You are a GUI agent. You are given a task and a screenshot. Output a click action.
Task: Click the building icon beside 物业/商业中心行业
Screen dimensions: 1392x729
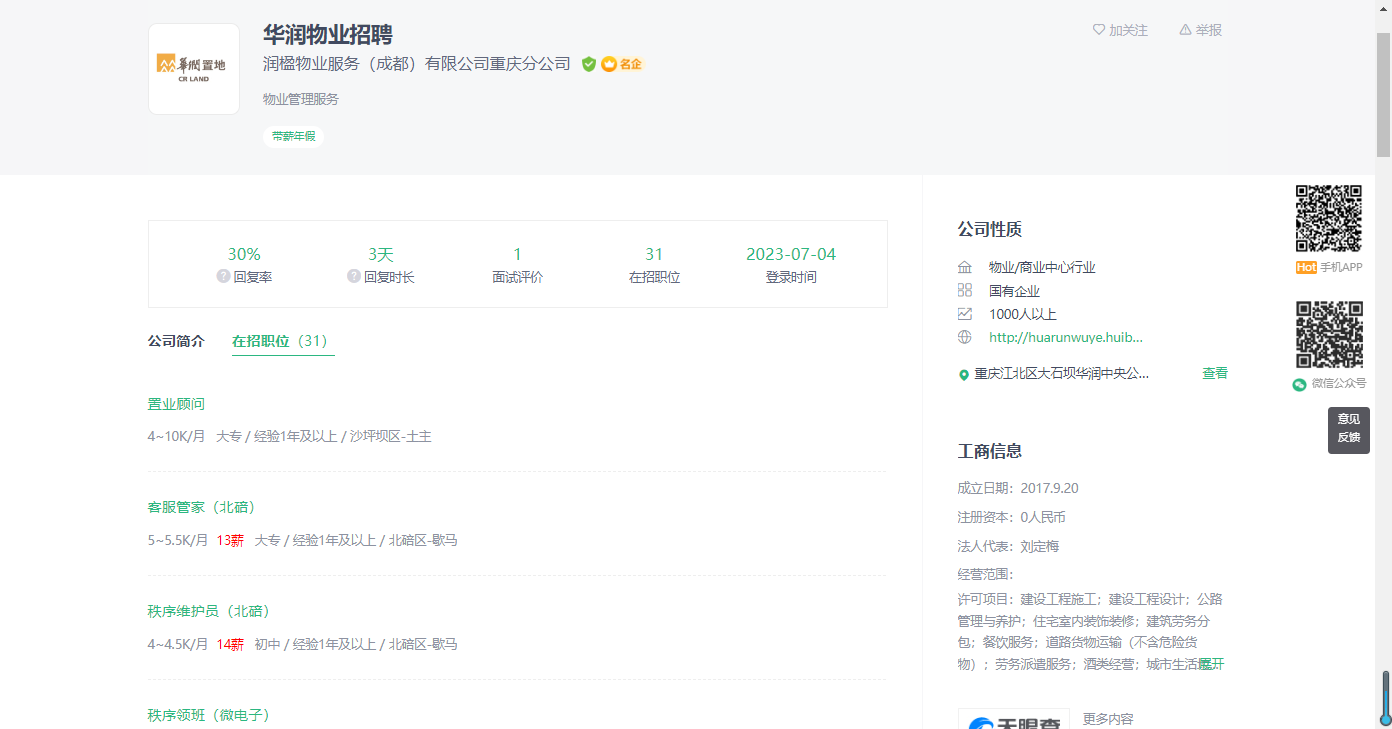click(x=965, y=267)
